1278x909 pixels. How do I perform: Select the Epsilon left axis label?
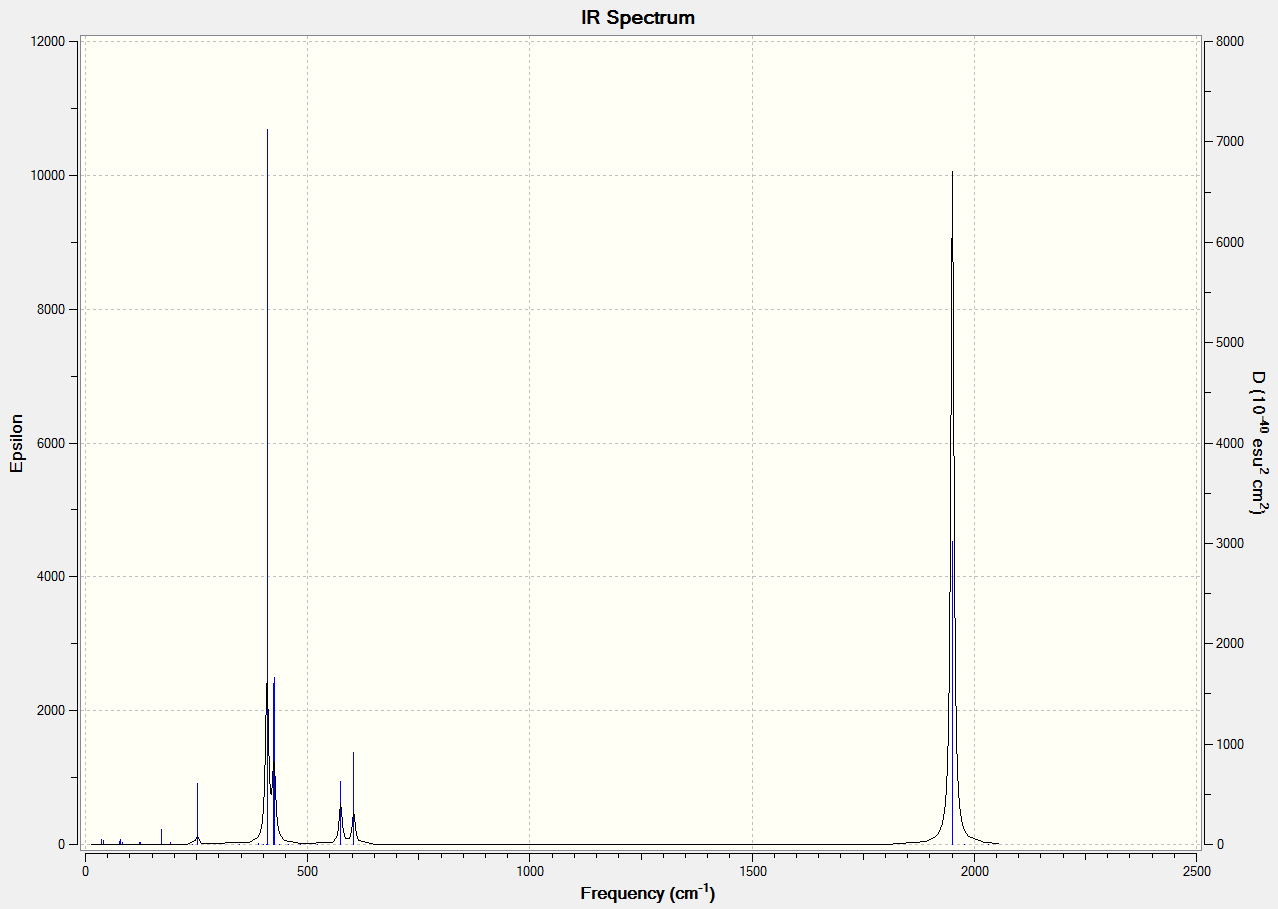16,443
